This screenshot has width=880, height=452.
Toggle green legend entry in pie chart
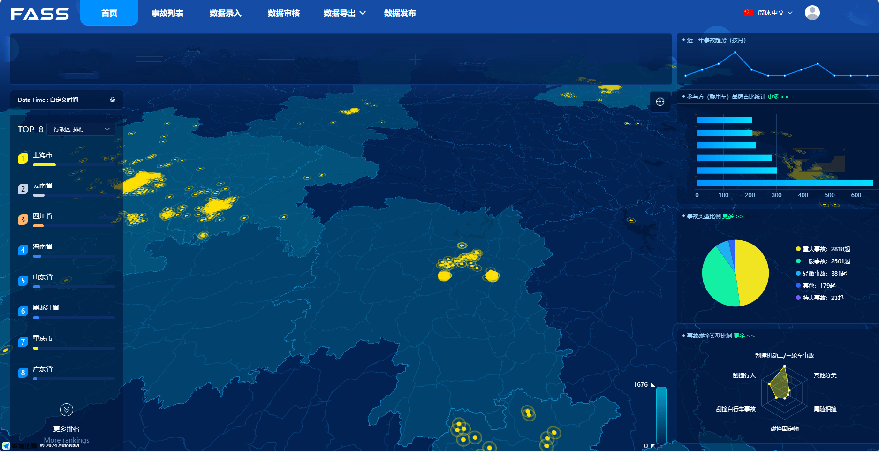(798, 261)
